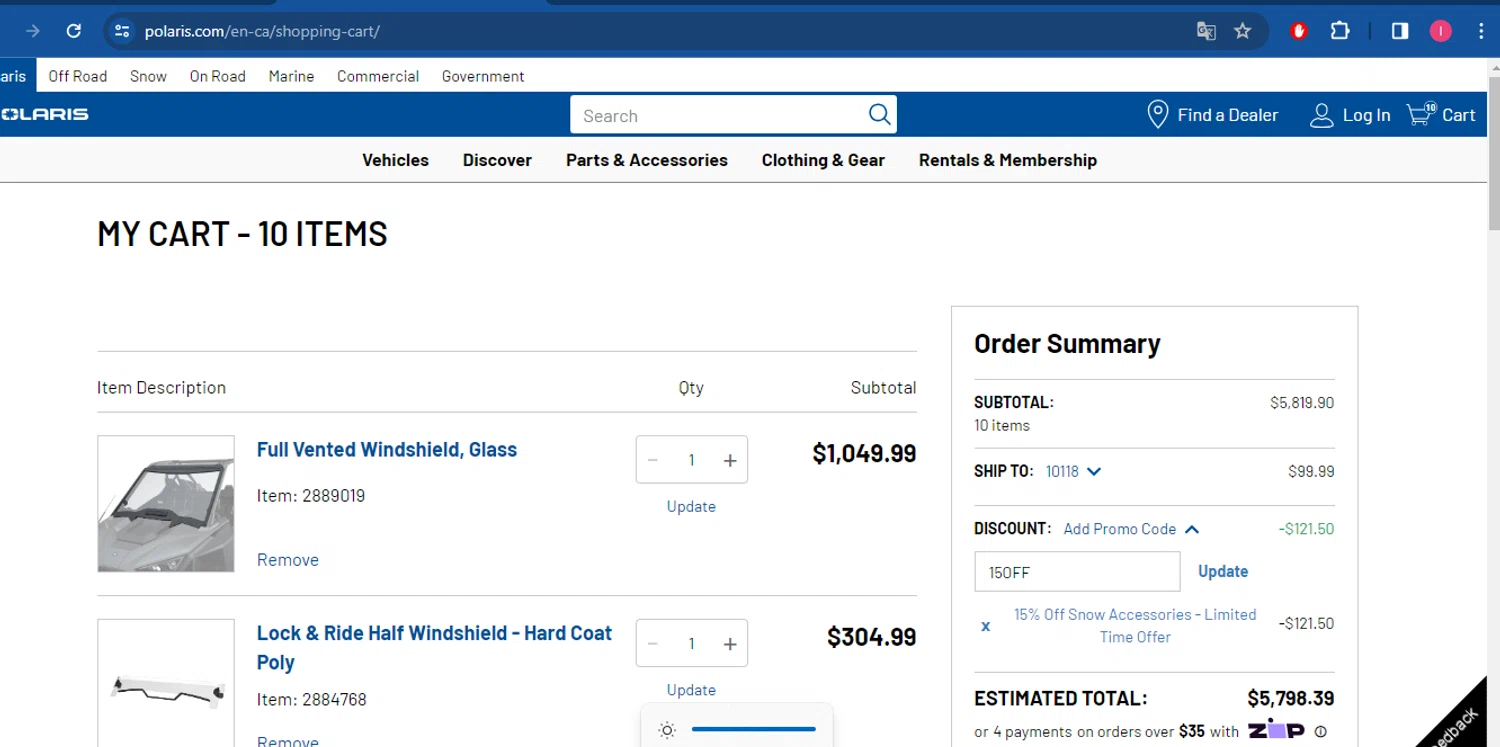The width and height of the screenshot is (1500, 747).
Task: Click the Log In link
Action: click(1366, 115)
